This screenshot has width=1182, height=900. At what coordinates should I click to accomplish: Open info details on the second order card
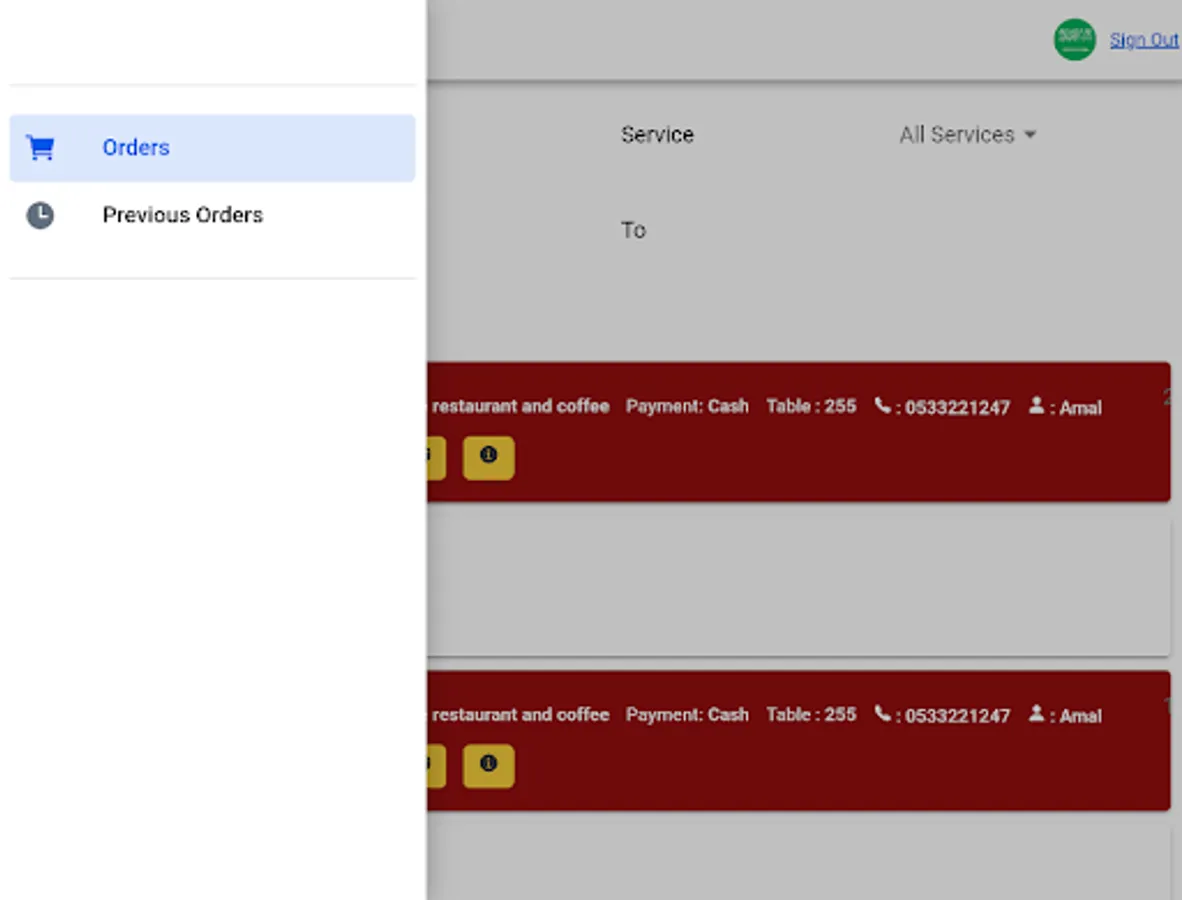488,766
